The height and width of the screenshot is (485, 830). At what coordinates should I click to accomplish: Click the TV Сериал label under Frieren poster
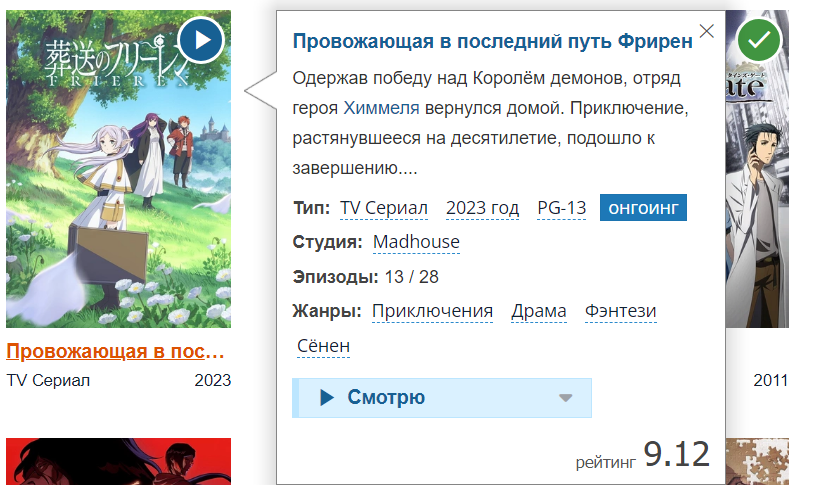click(x=48, y=381)
